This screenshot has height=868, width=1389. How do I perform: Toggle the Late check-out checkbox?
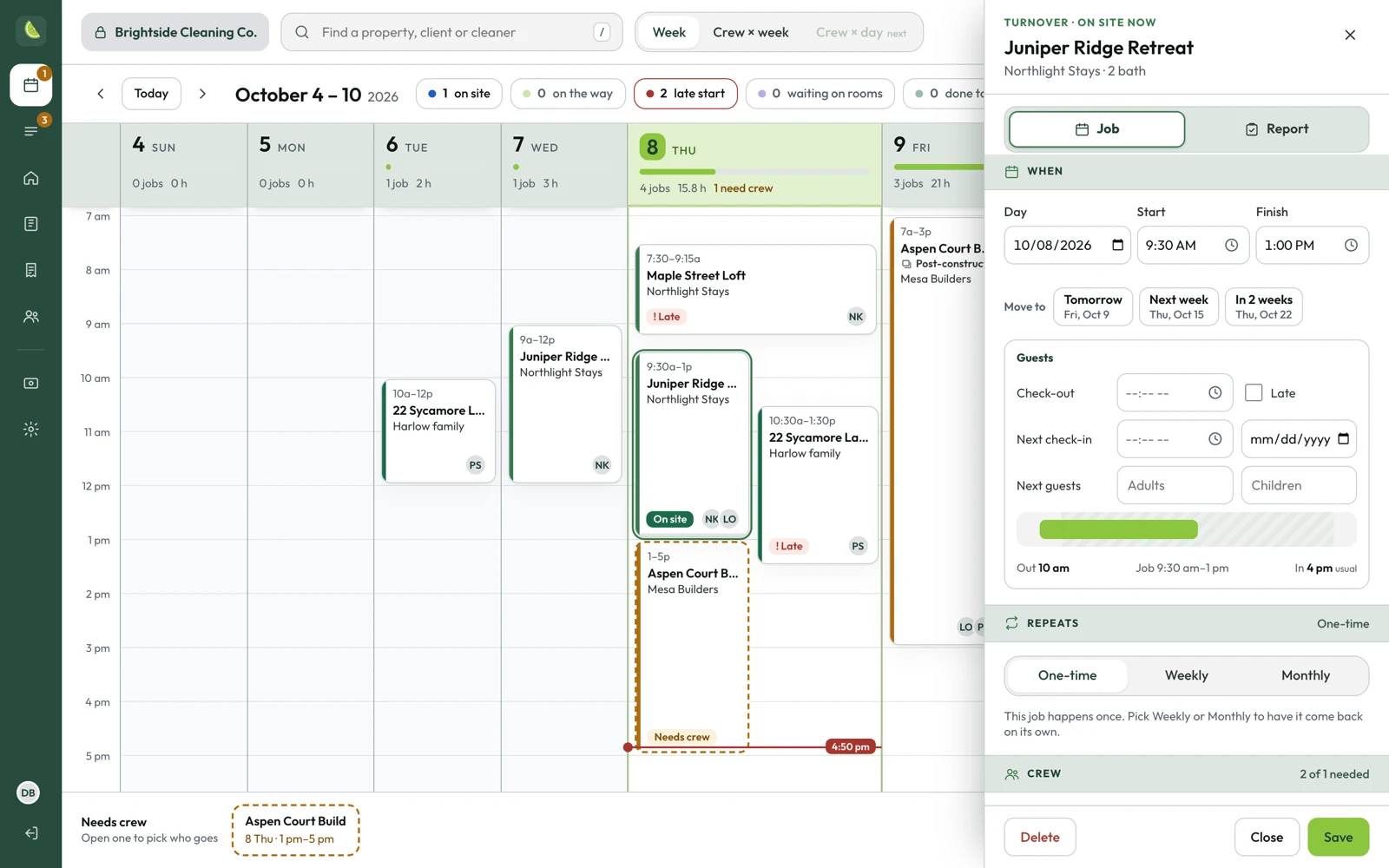pos(1254,393)
